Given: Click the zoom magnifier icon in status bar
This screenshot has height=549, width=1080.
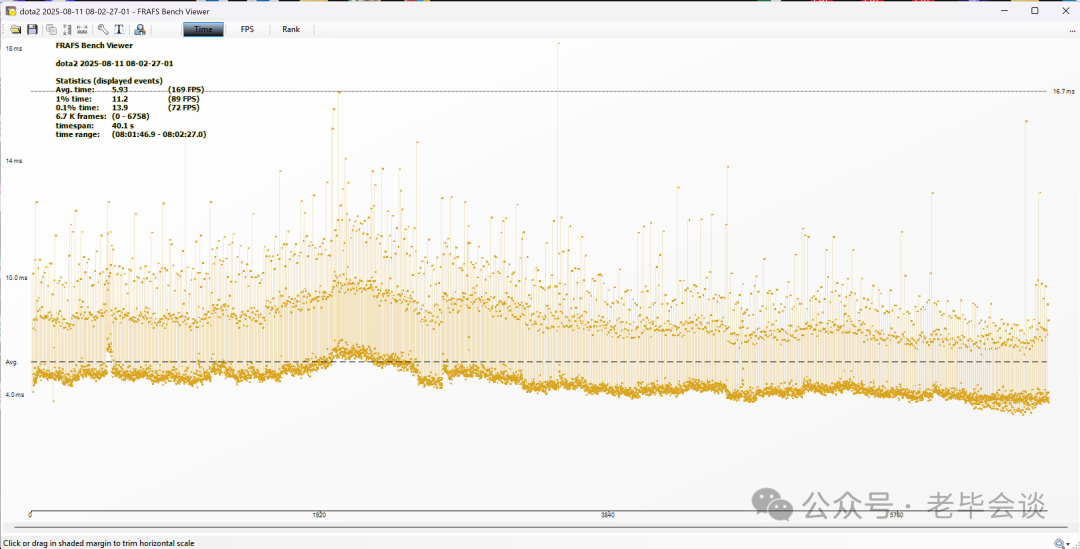Looking at the screenshot, I should pyautogui.click(x=1059, y=543).
